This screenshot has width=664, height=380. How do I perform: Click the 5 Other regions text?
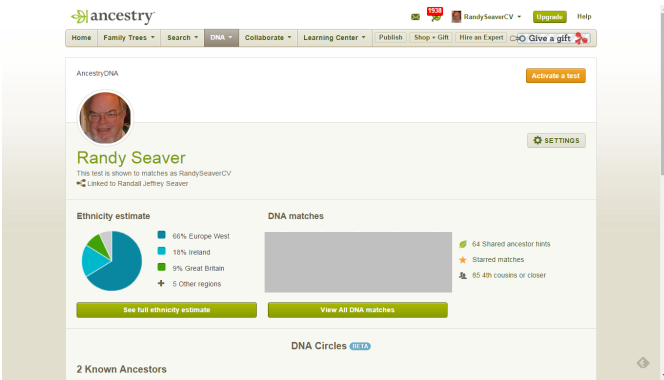pyautogui.click(x=196, y=284)
